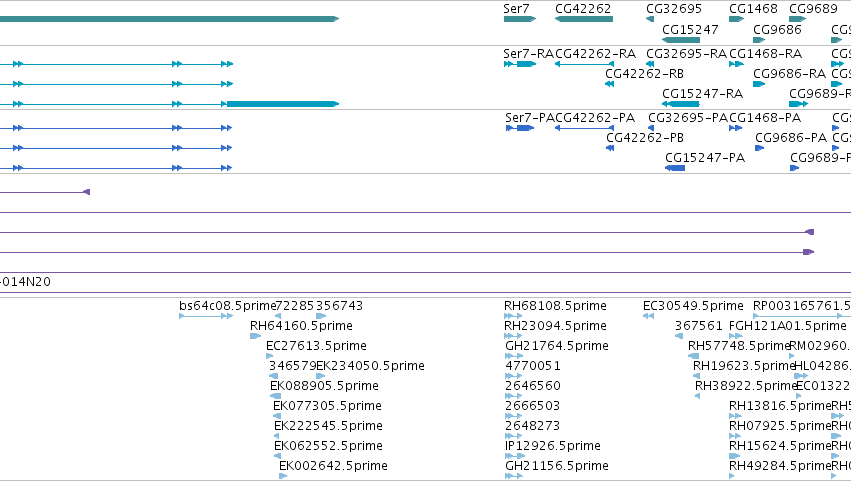Click the CG42262 gene arrow bar

click(584, 19)
